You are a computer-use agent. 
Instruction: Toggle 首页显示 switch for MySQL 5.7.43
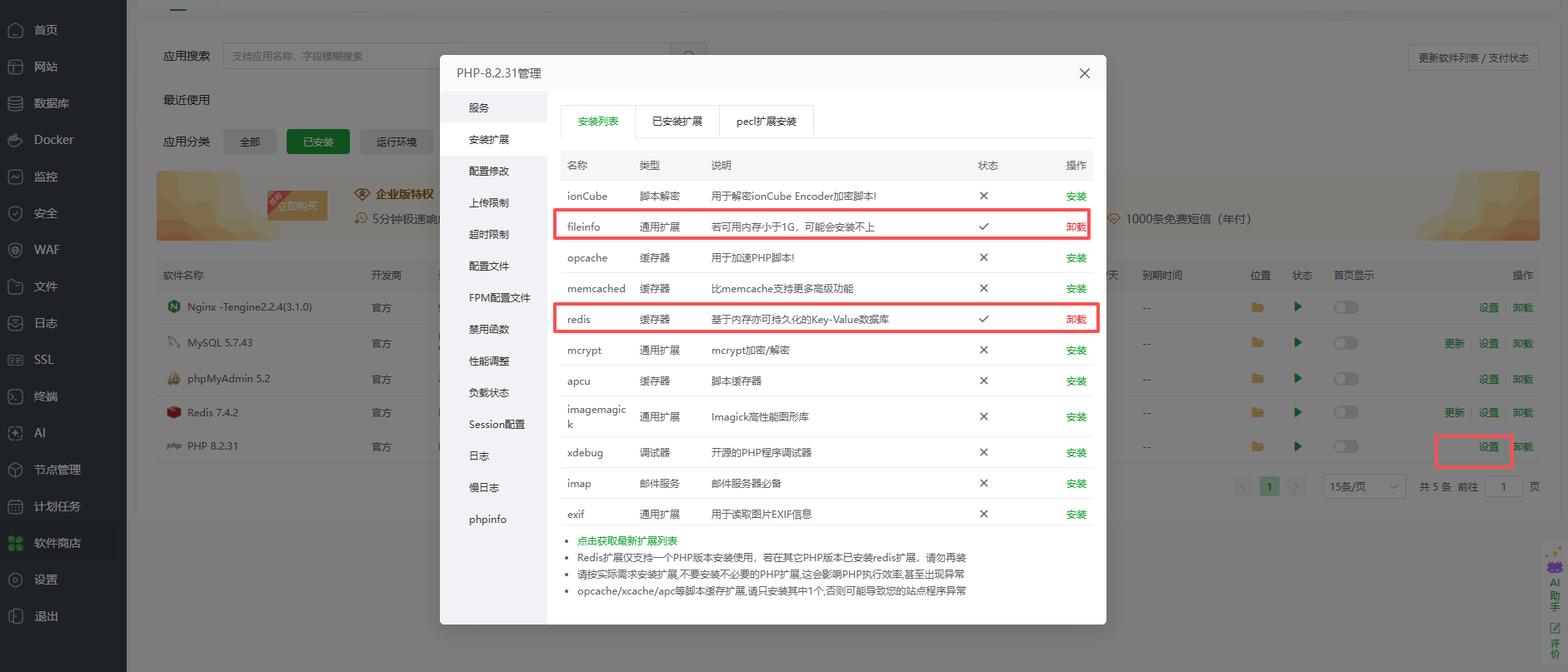point(1346,343)
